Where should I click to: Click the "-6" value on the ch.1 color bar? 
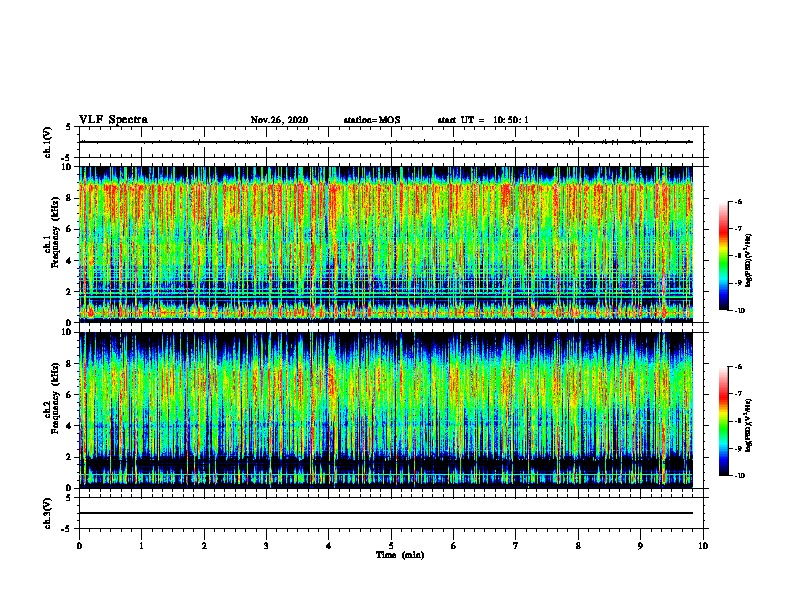(x=738, y=201)
